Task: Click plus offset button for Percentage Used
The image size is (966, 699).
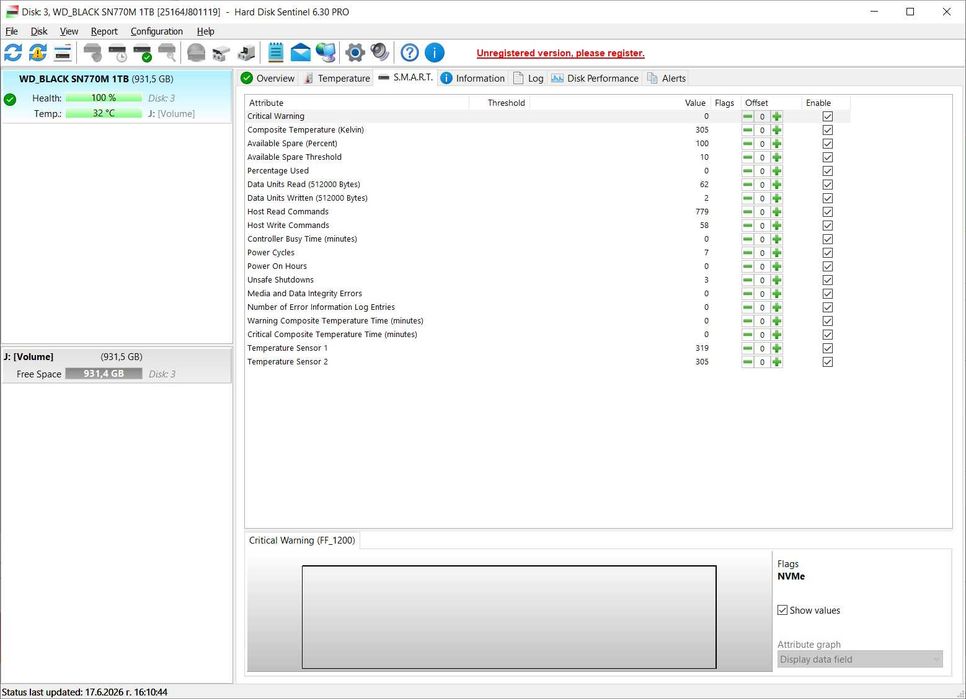Action: [776, 171]
